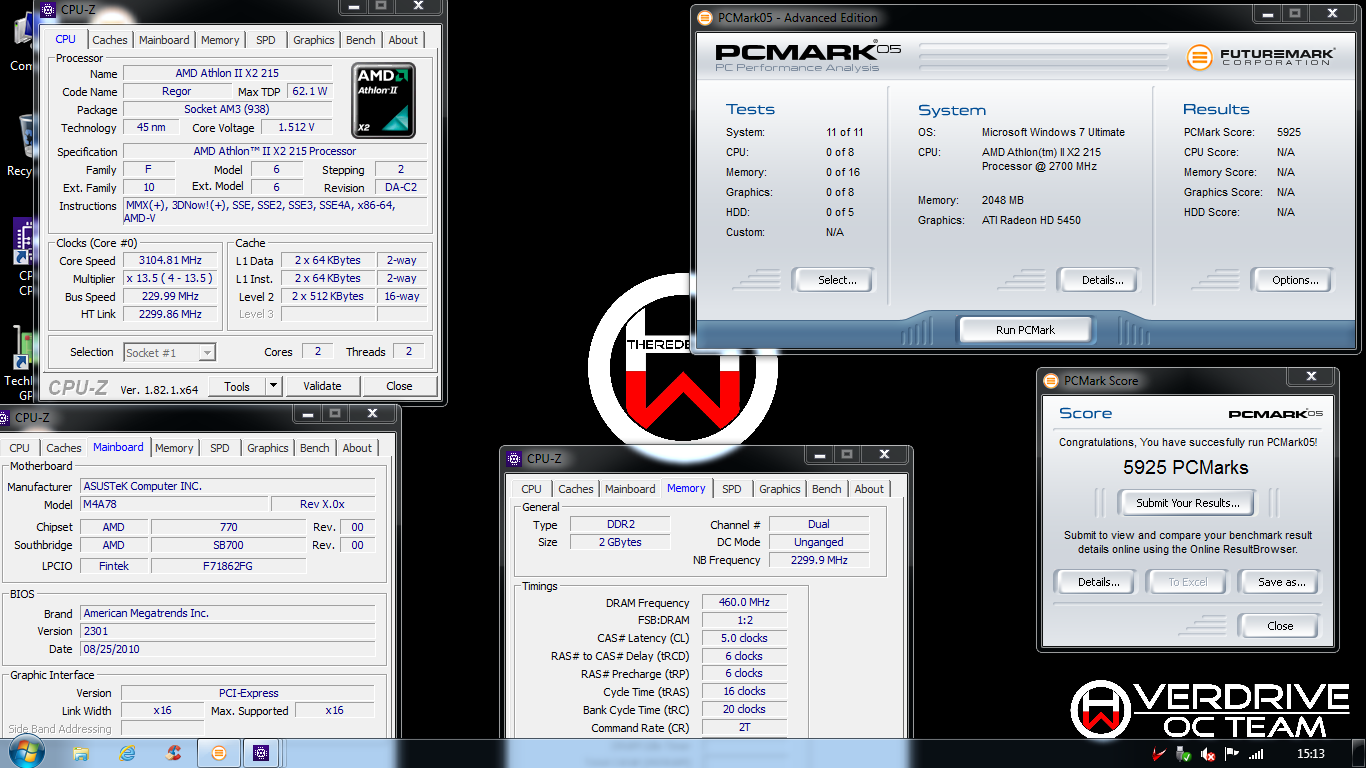
Task: Click the DRAM Frequency 460.0 MHz field
Action: click(x=744, y=603)
